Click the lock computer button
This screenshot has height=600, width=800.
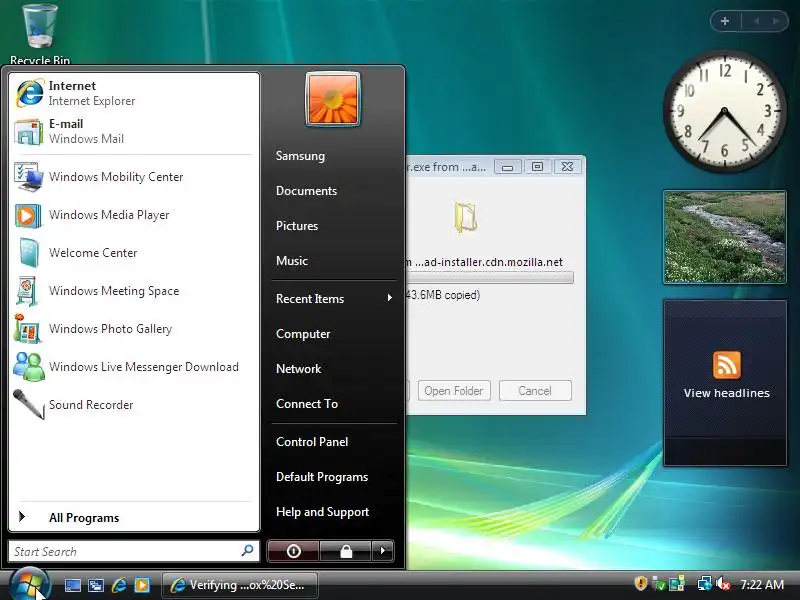346,551
